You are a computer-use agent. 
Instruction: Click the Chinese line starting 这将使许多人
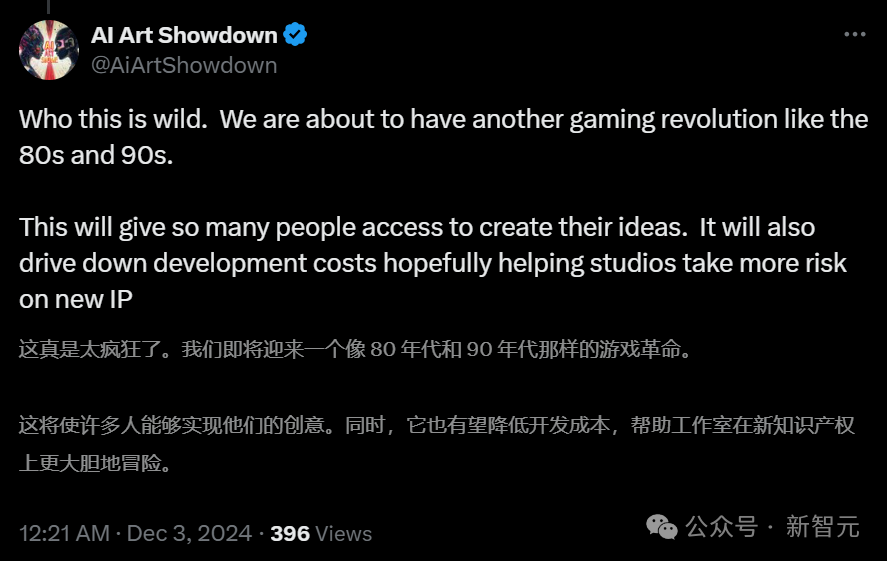click(x=436, y=425)
